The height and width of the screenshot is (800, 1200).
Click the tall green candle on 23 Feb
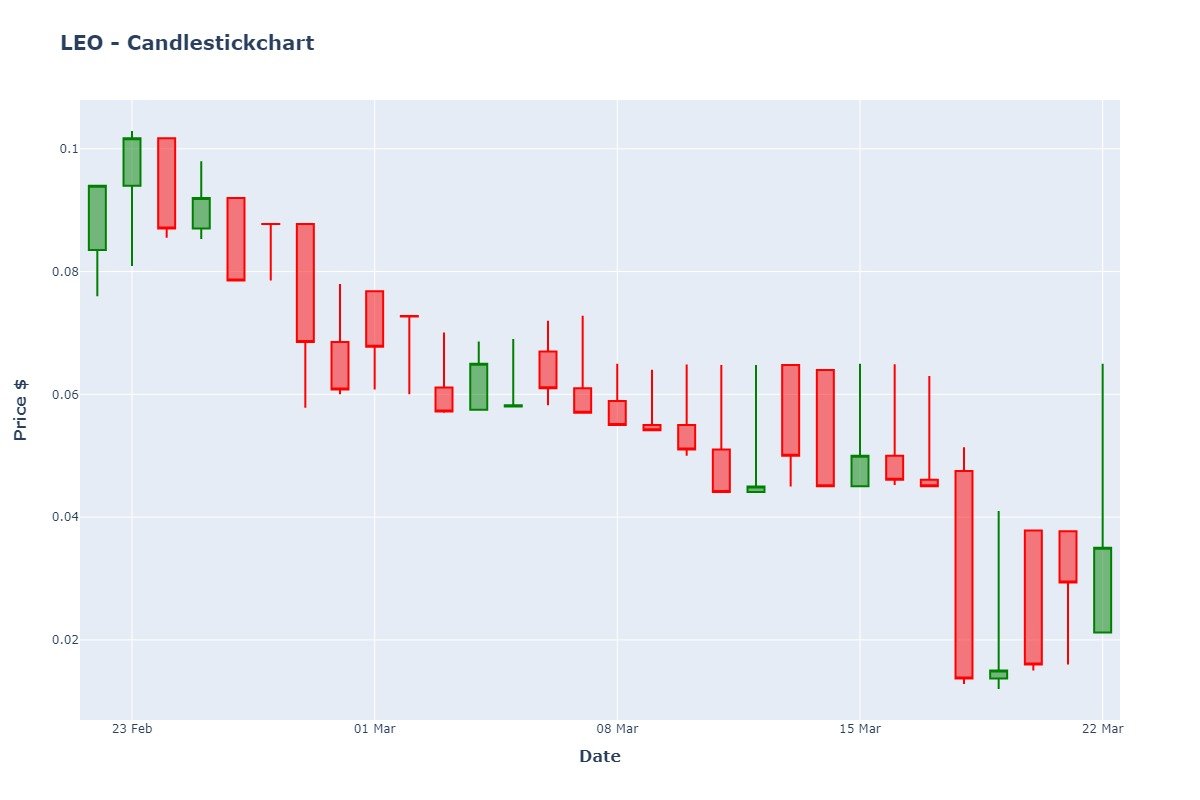point(132,162)
